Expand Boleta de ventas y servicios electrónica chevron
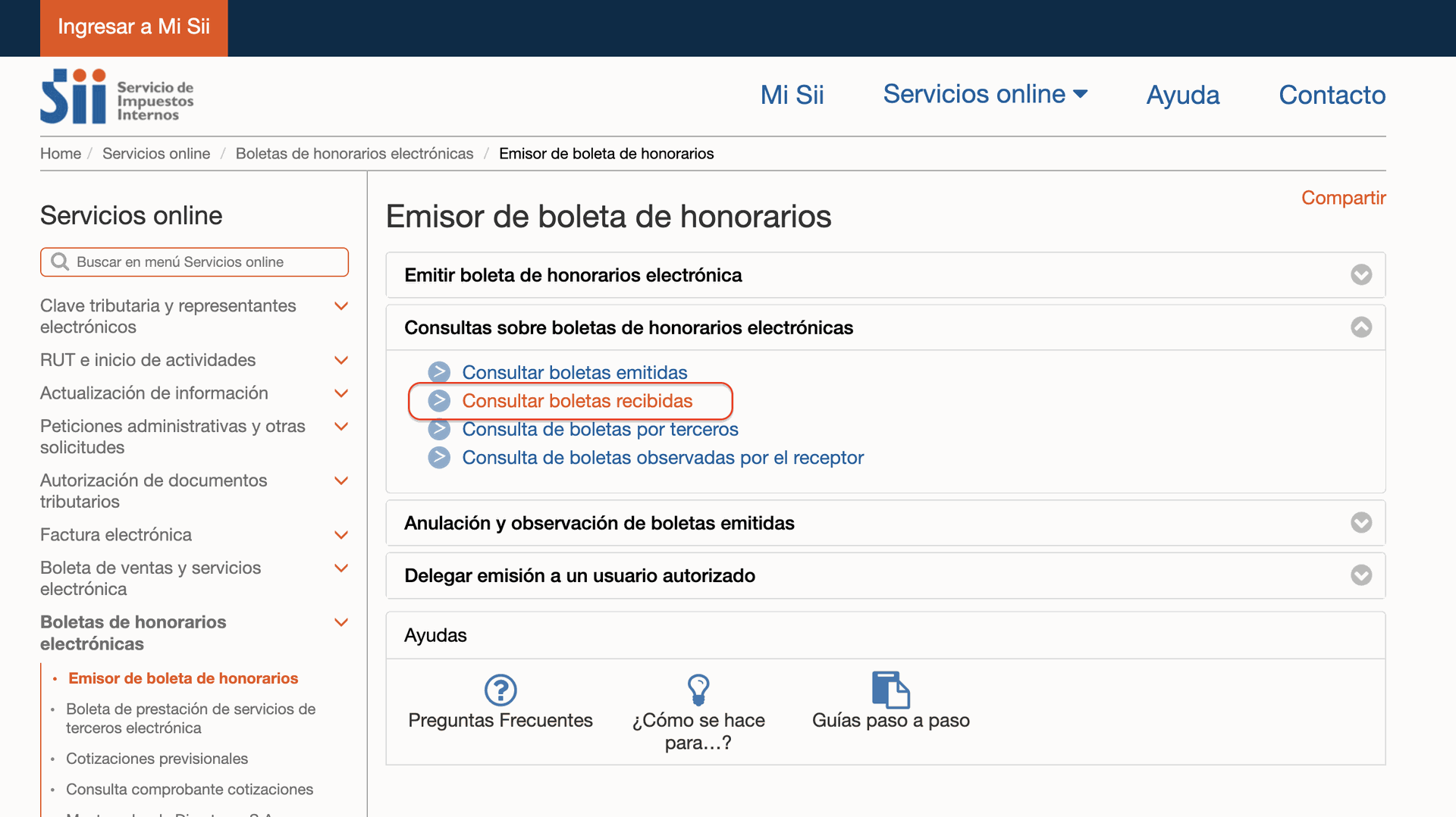Viewport: 1456px width, 817px height. (341, 568)
